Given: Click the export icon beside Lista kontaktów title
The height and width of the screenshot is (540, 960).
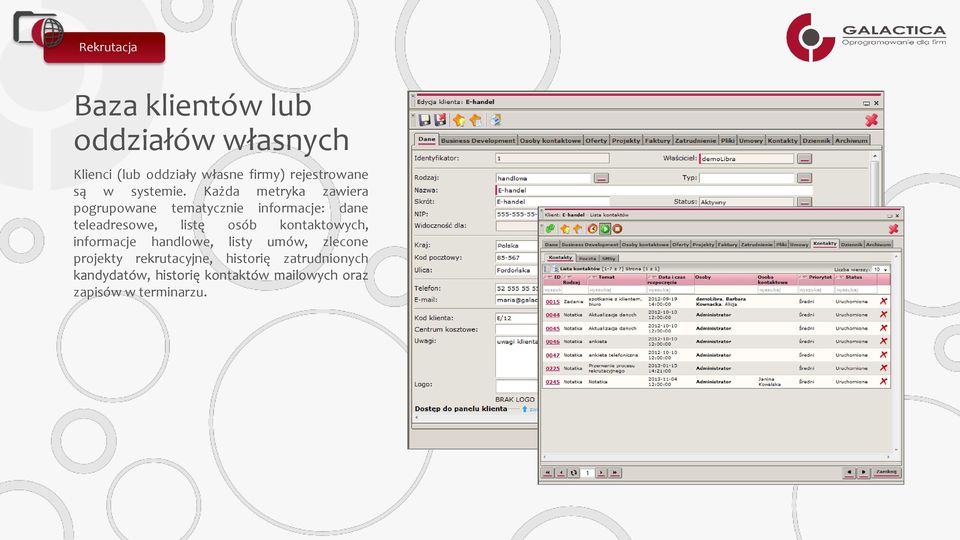Looking at the screenshot, I should (x=556, y=269).
